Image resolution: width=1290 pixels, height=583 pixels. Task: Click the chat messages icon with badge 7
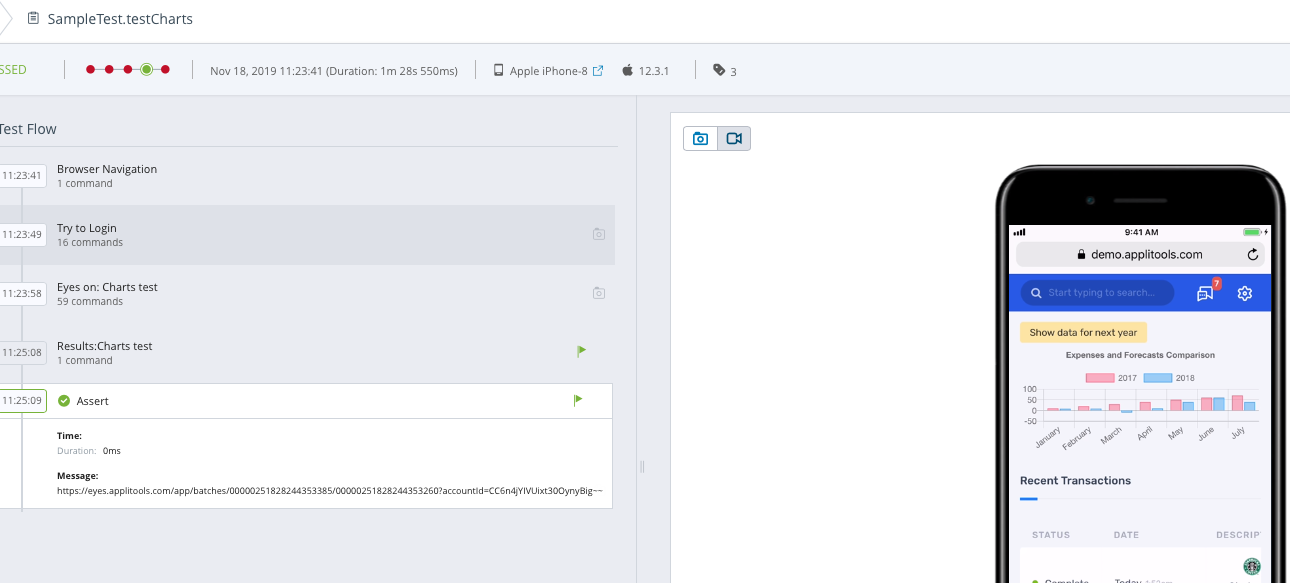coord(1206,293)
